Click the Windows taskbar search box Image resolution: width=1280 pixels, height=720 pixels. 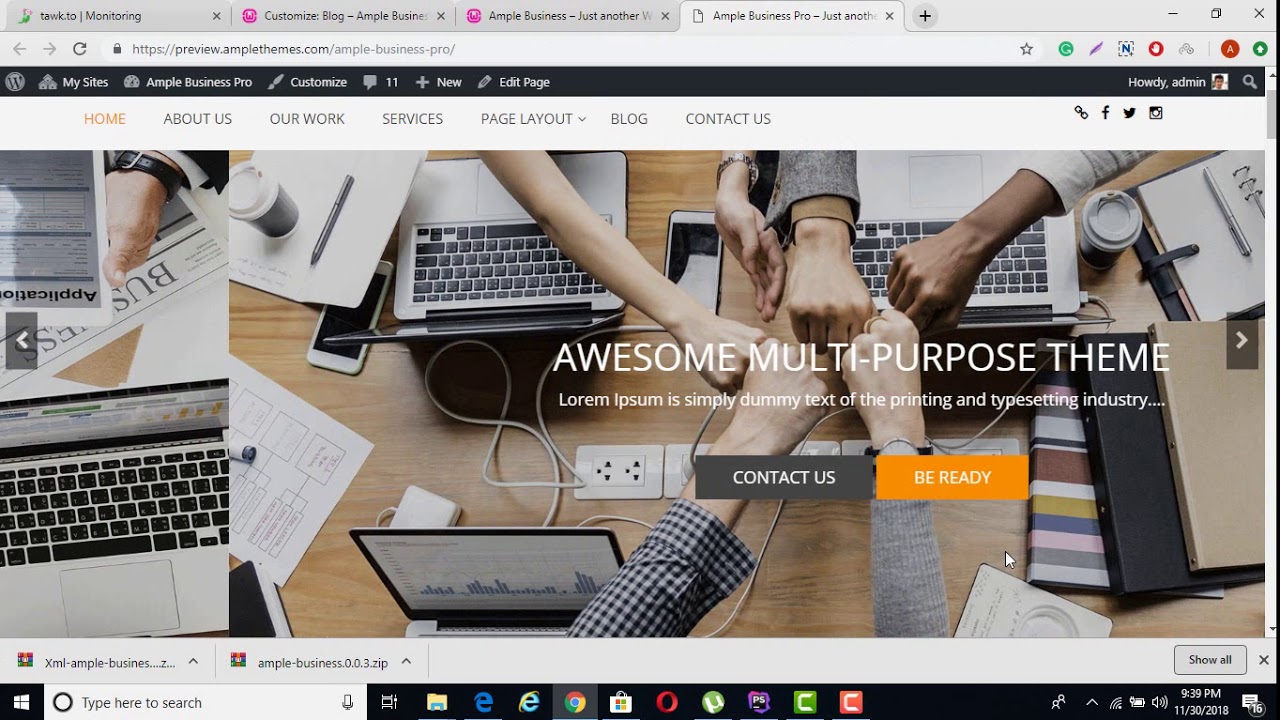[204, 703]
